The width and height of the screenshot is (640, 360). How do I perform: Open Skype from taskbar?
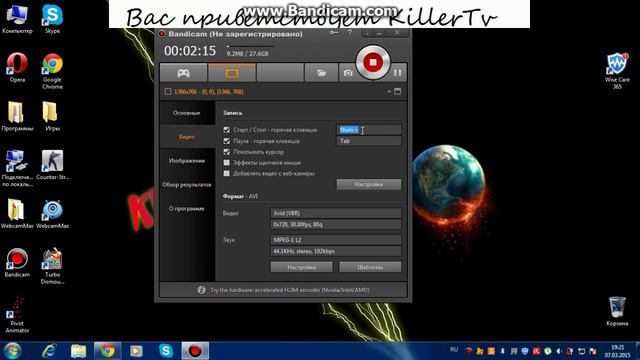(x=166, y=351)
